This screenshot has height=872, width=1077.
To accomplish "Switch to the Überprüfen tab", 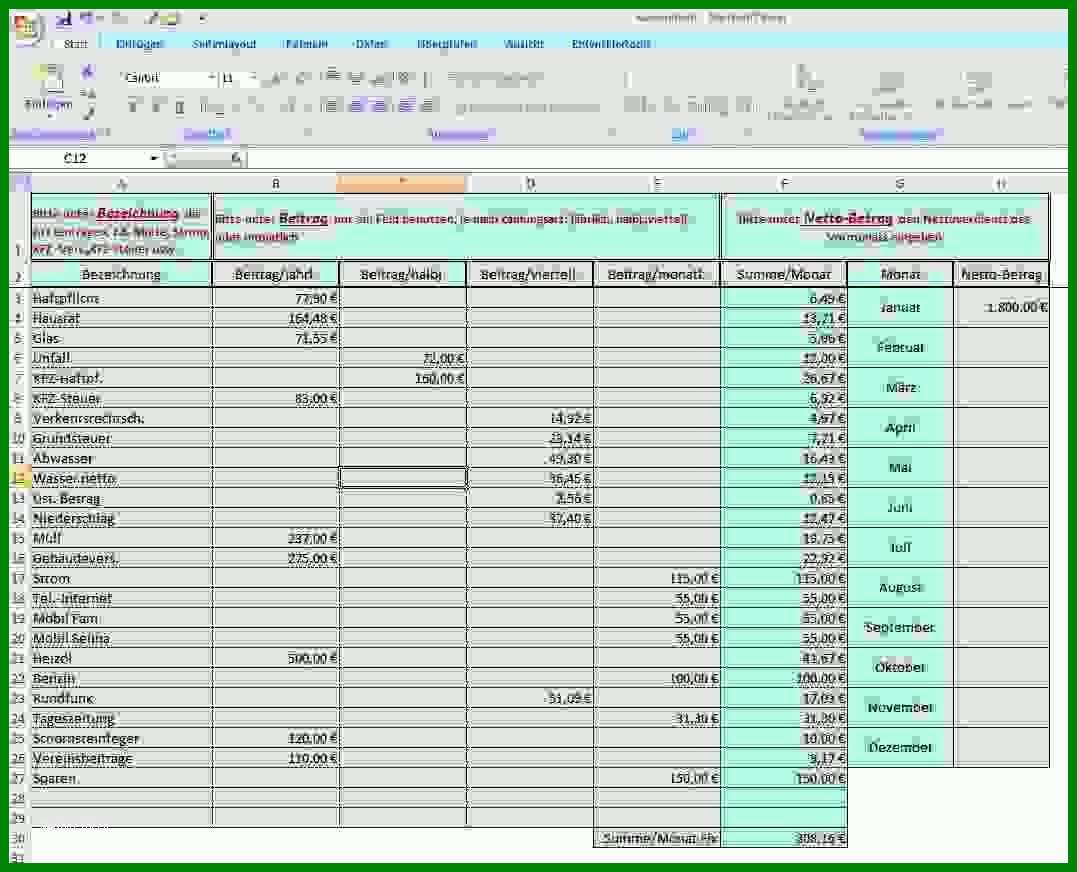I will click(446, 44).
